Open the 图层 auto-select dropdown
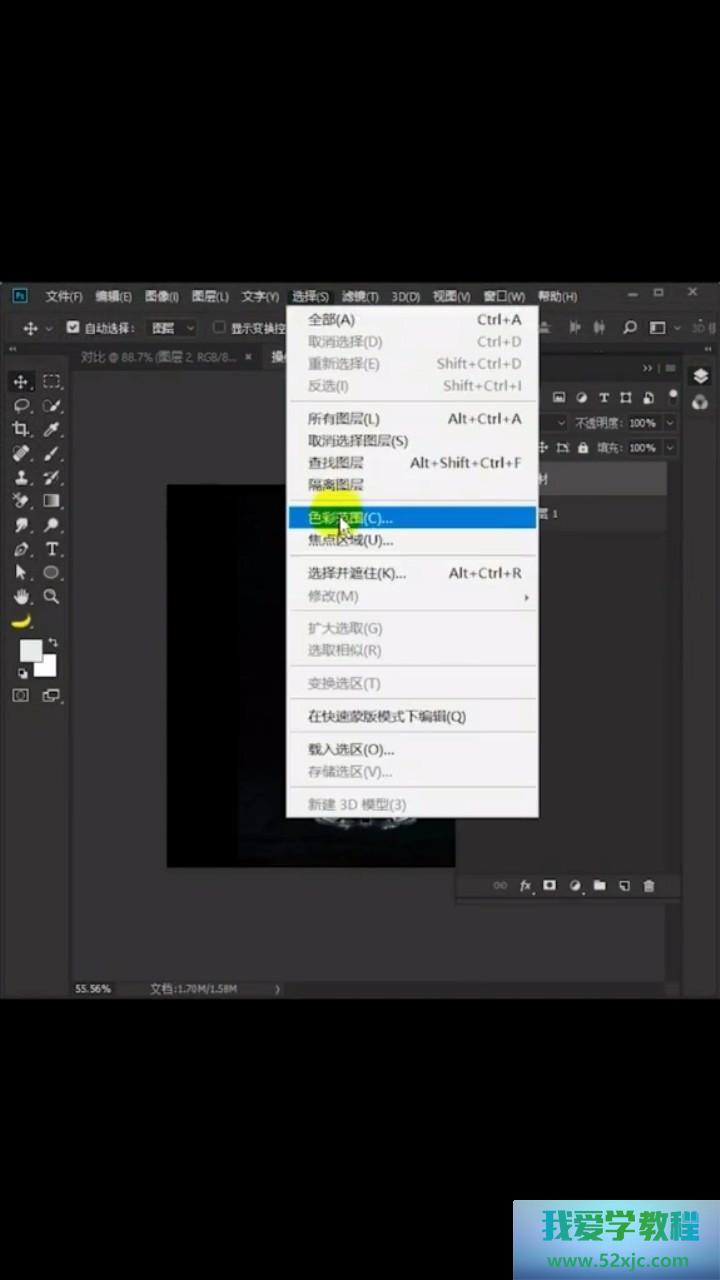 pyautogui.click(x=173, y=328)
